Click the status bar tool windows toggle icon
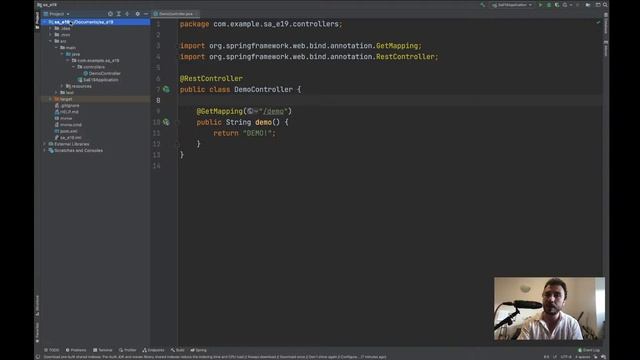This screenshot has height=360, width=640. click(x=38, y=357)
